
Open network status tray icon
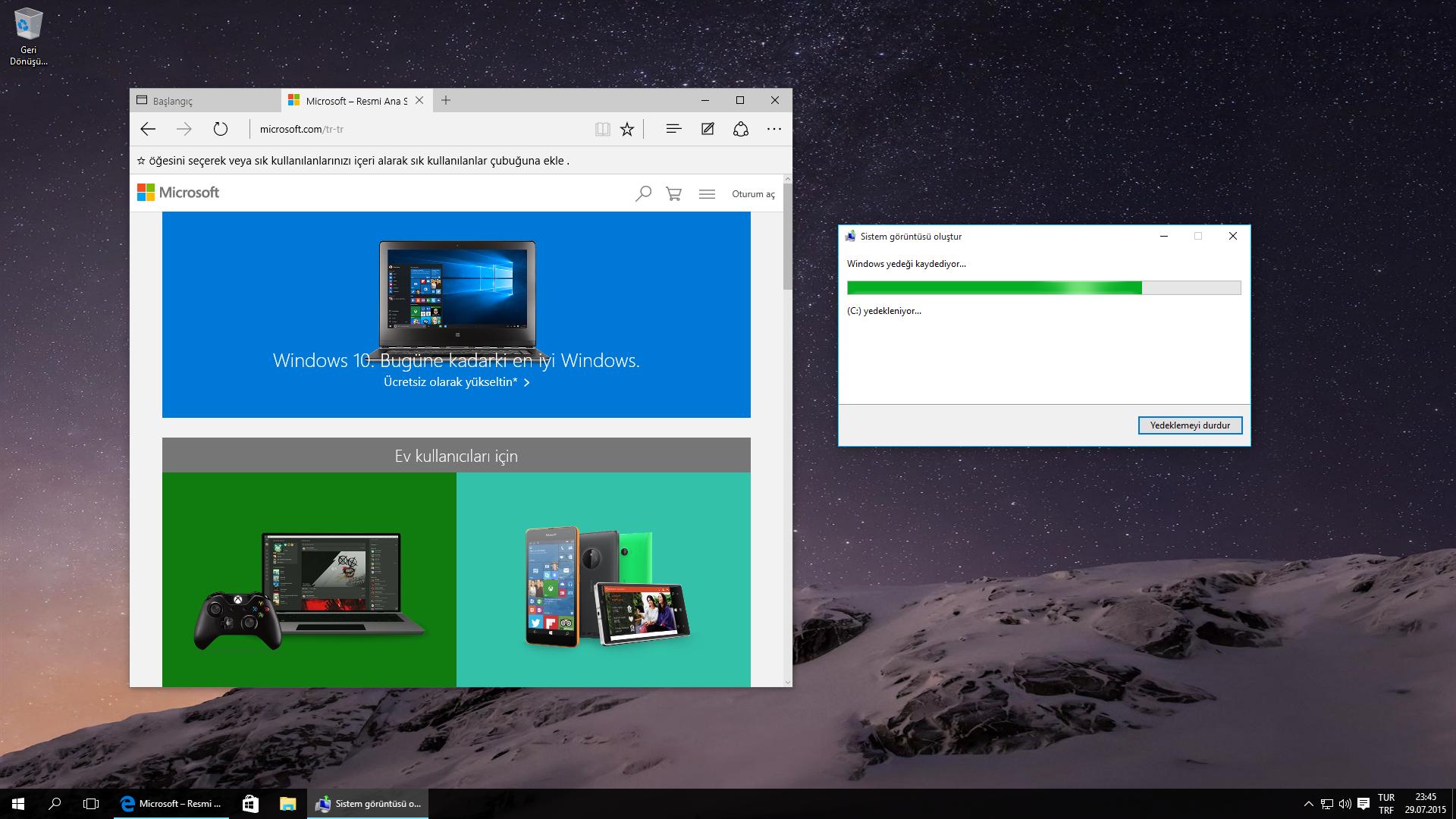(x=1327, y=804)
